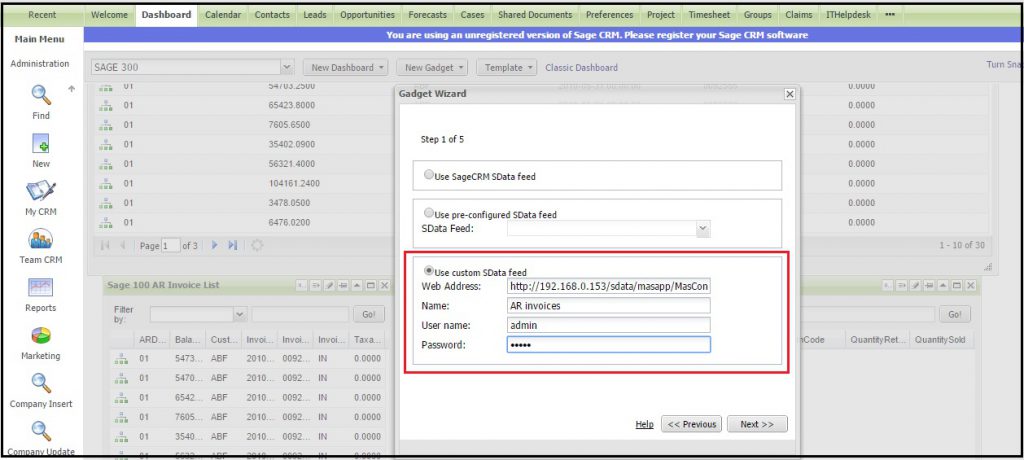Screen dimensions: 1024x460
Task: Open the My CRM icon
Action: click(40, 191)
